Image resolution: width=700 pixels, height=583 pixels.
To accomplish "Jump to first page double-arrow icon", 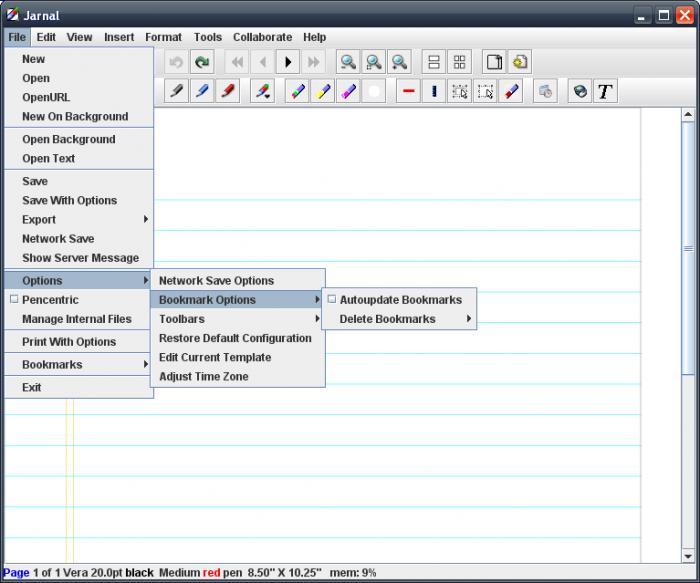I will (x=237, y=62).
